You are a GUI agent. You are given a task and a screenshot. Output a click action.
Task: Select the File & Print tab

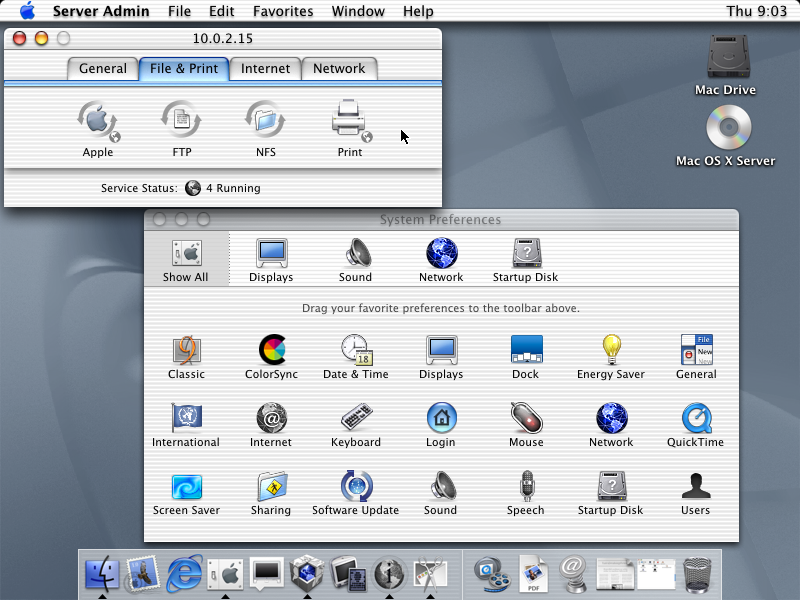coord(184,69)
